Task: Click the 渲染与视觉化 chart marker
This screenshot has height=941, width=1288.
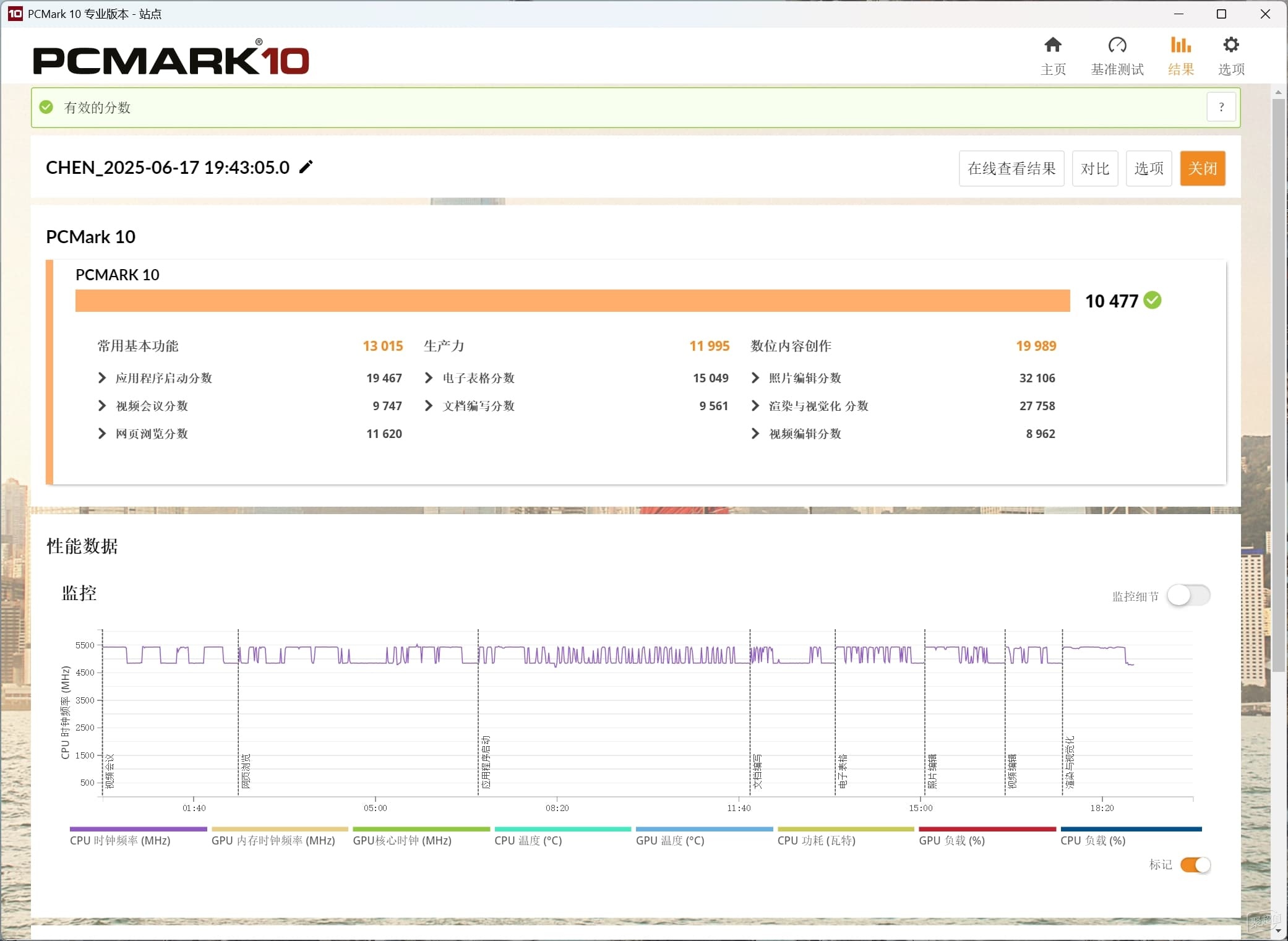Action: click(x=1070, y=762)
